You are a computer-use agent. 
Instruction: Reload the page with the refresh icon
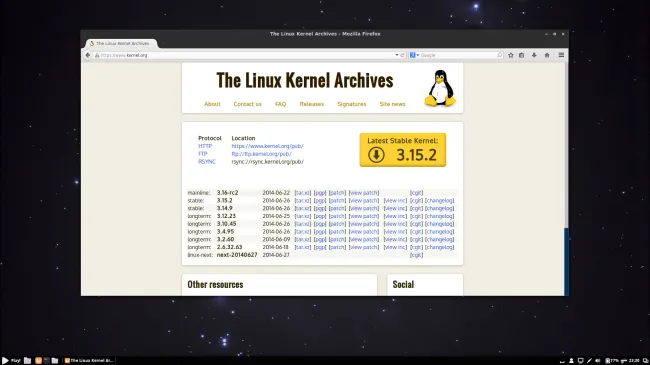[402, 55]
